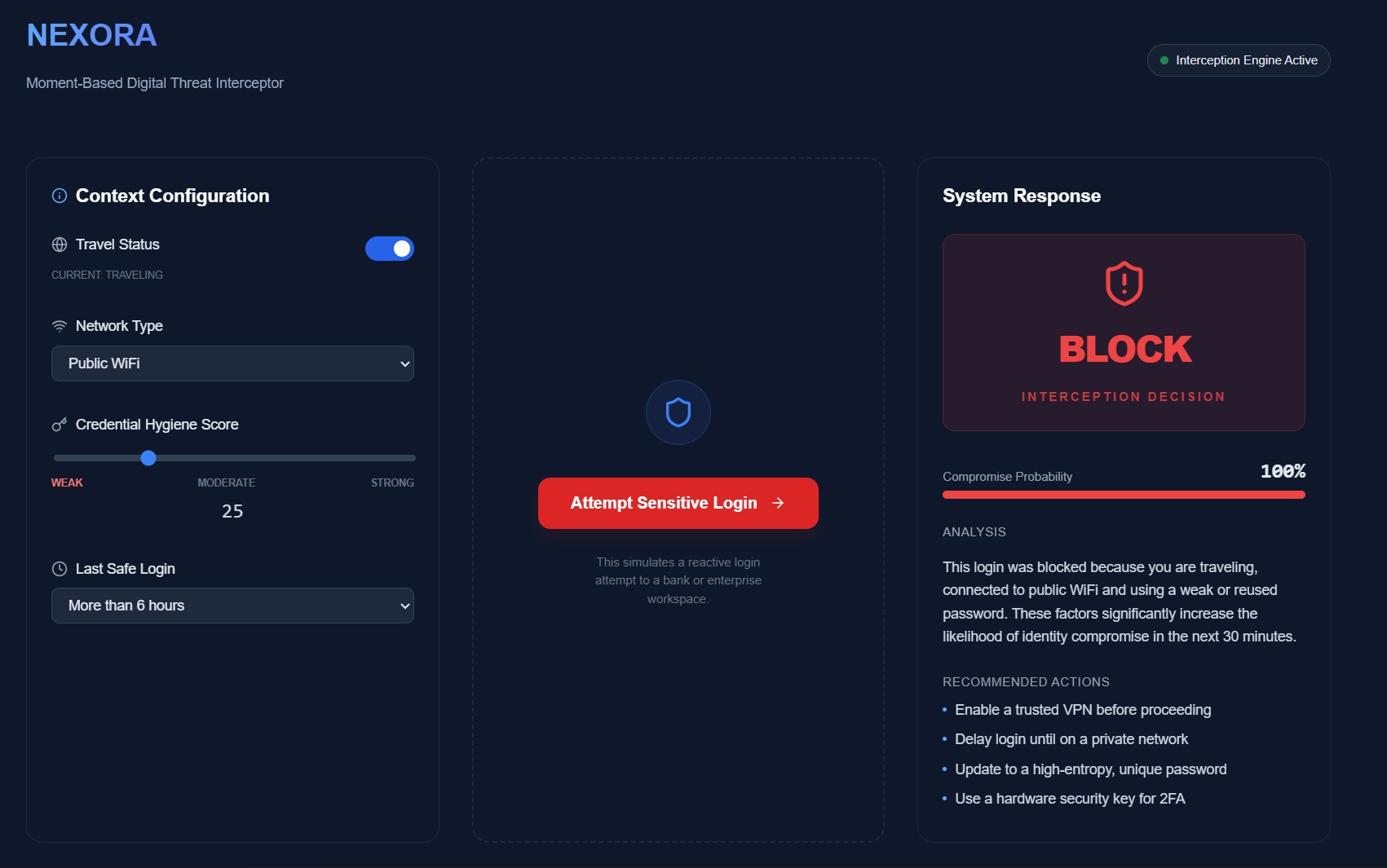This screenshot has width=1387, height=868.
Task: Click the Interception Engine Active badge
Action: [x=1239, y=60]
